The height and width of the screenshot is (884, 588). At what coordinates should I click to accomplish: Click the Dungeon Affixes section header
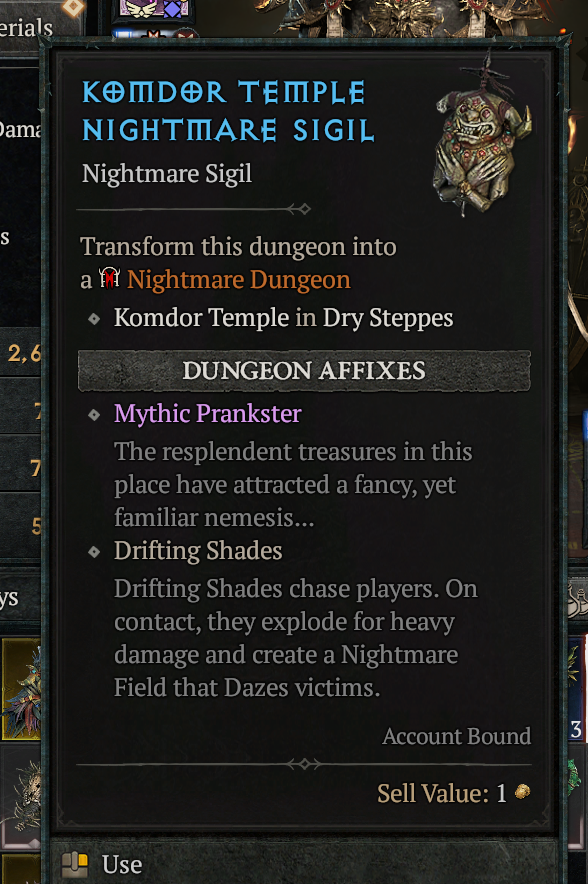click(304, 370)
